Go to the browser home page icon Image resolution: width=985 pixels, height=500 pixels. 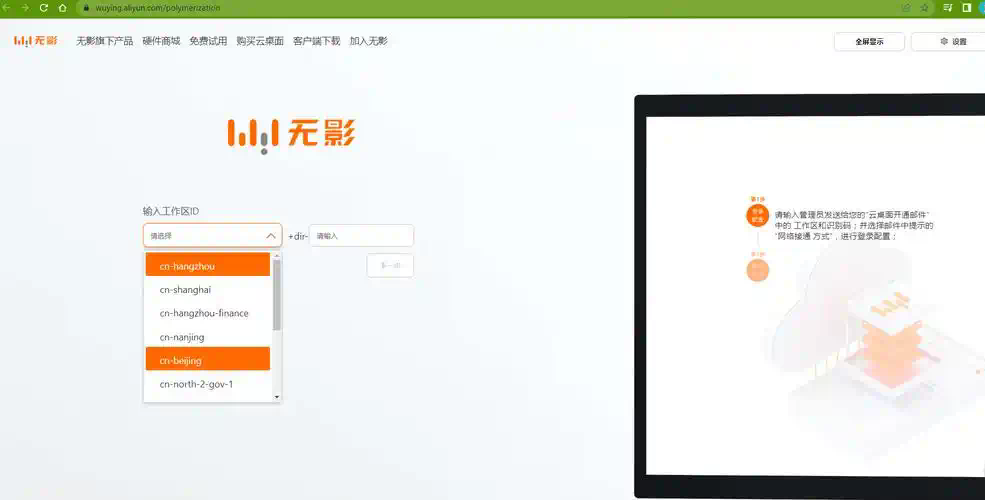(x=62, y=8)
